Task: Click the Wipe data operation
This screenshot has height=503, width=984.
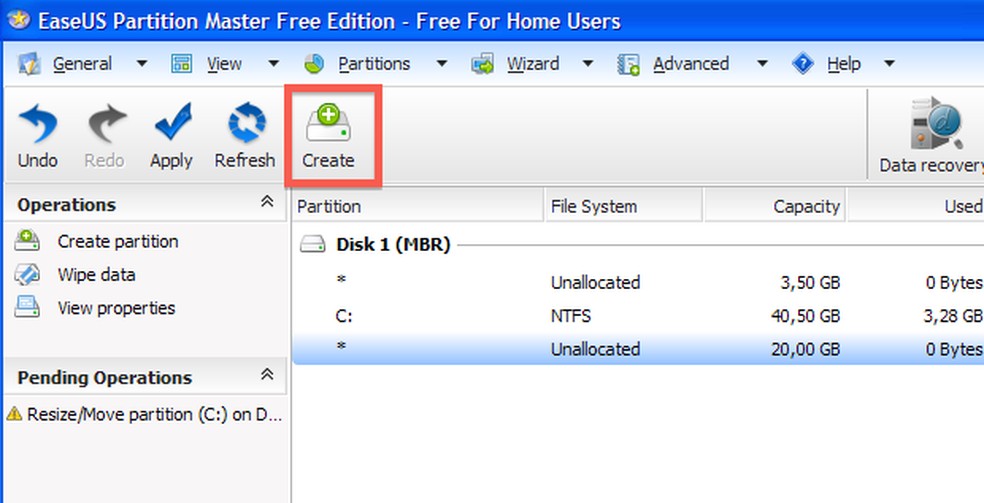Action: coord(96,275)
